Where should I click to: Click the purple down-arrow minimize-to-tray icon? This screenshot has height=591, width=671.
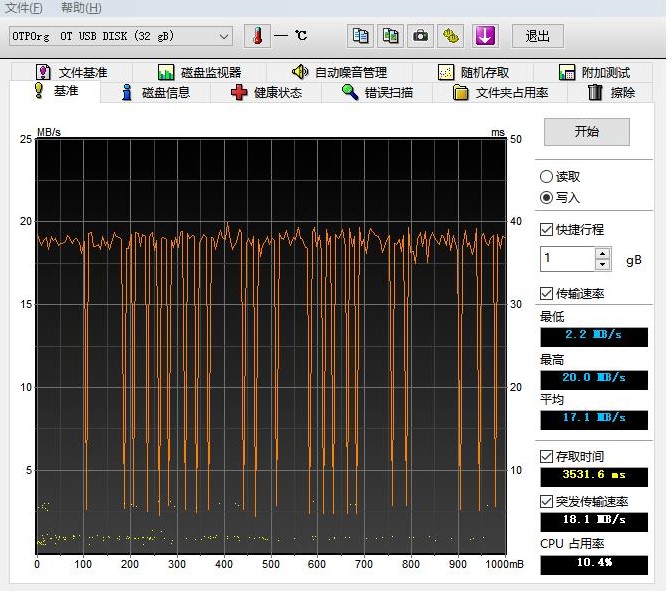(485, 36)
